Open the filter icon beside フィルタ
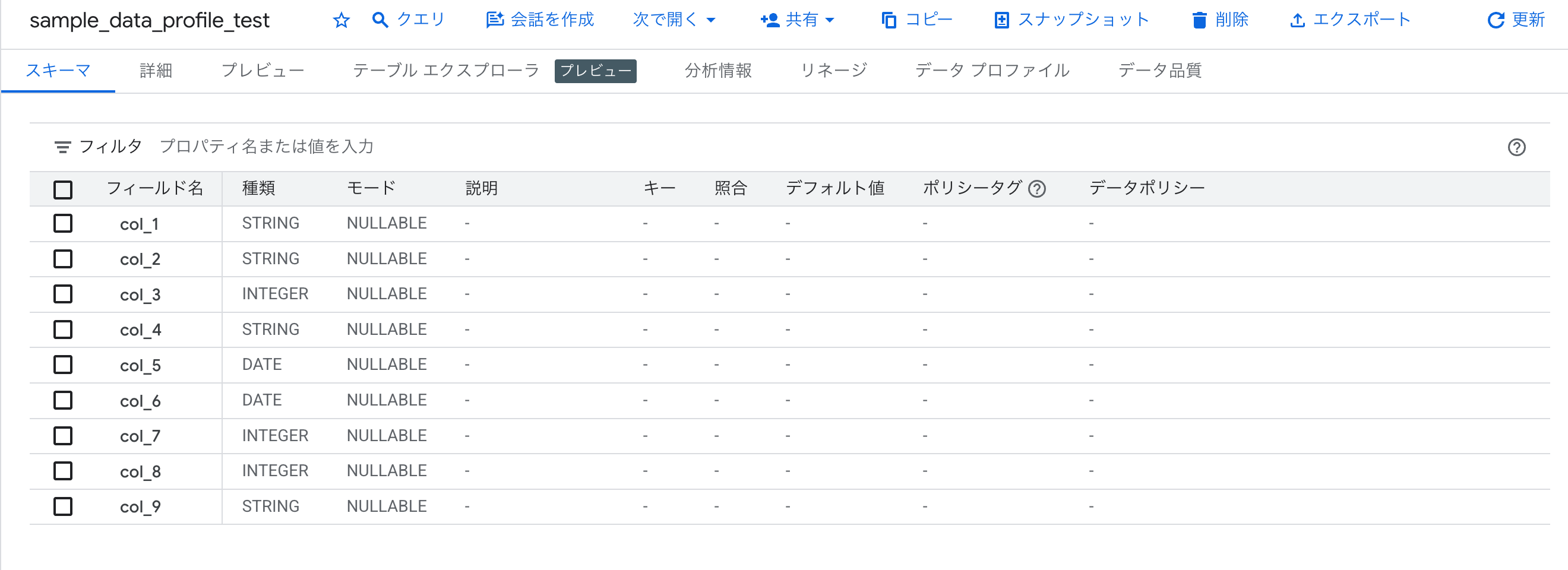Screen dimensions: 1568x570 pos(63,147)
